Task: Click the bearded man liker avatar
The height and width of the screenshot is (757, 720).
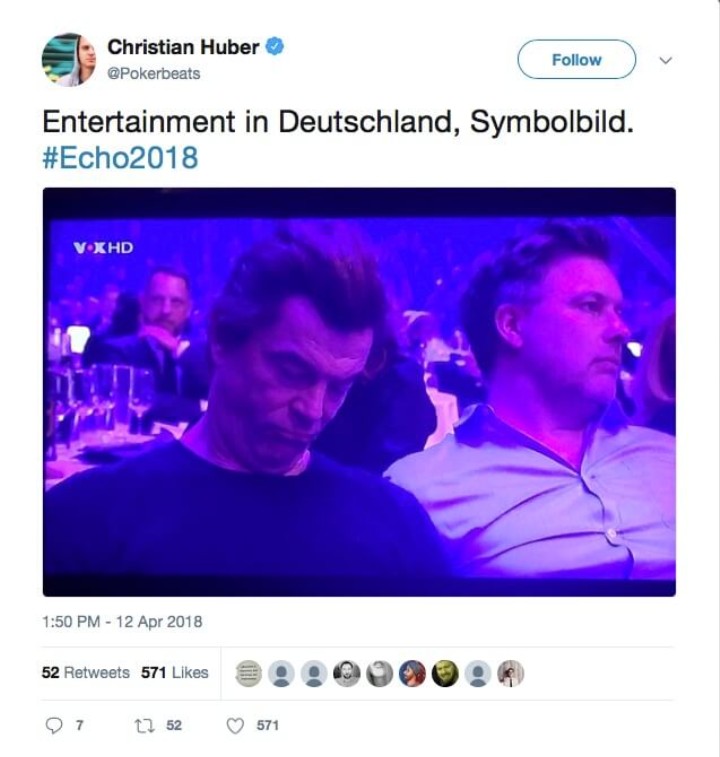Action: pyautogui.click(x=347, y=673)
